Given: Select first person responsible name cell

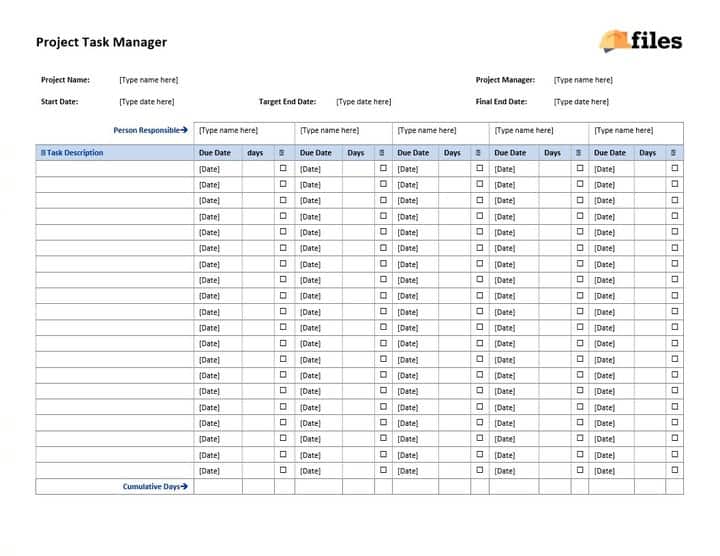Looking at the screenshot, I should click(244, 133).
